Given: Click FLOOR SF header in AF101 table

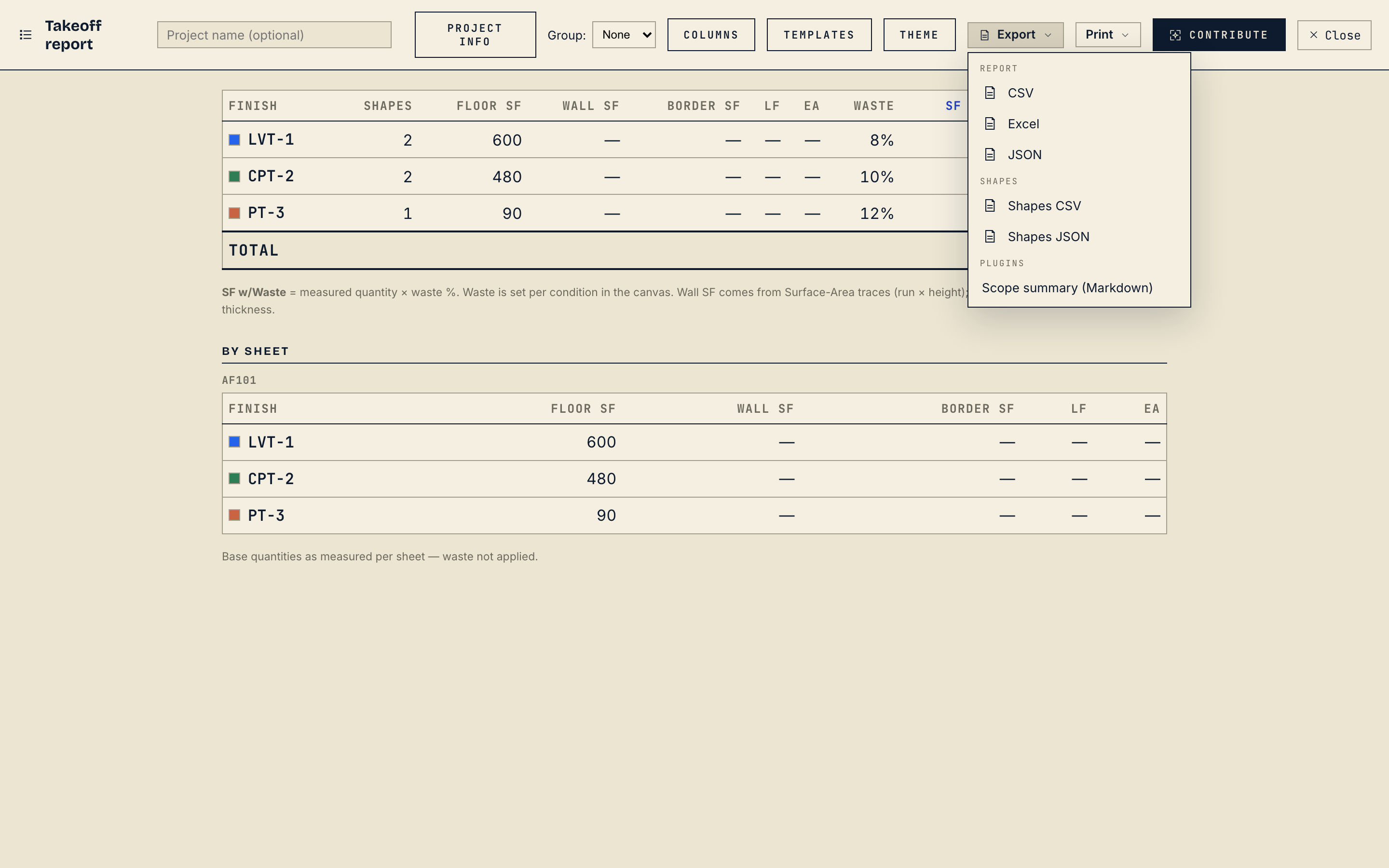Looking at the screenshot, I should [583, 409].
